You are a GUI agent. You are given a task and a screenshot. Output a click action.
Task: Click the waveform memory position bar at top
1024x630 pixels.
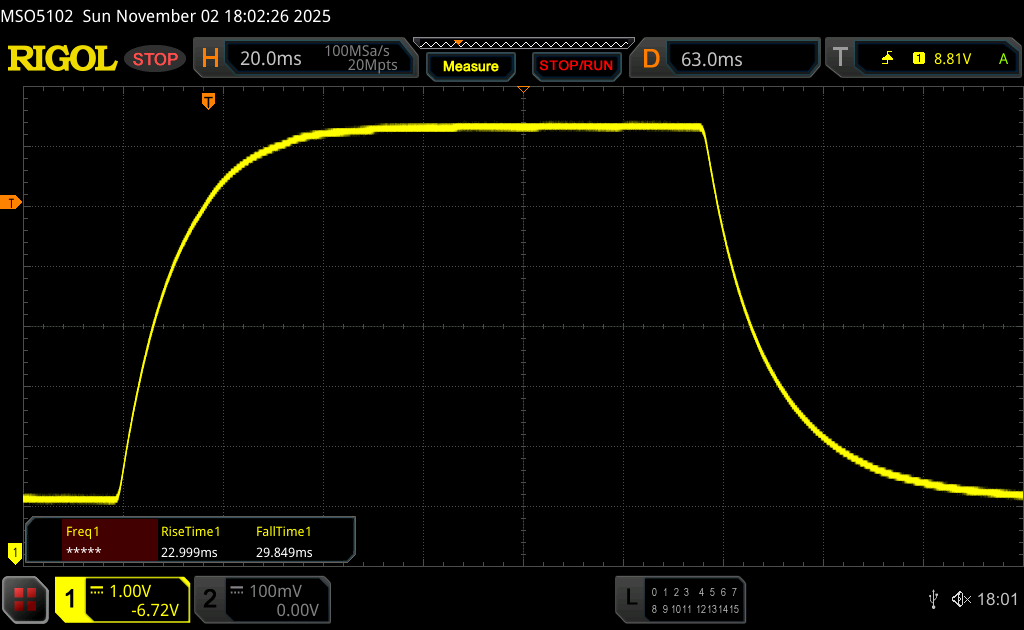pos(523,43)
